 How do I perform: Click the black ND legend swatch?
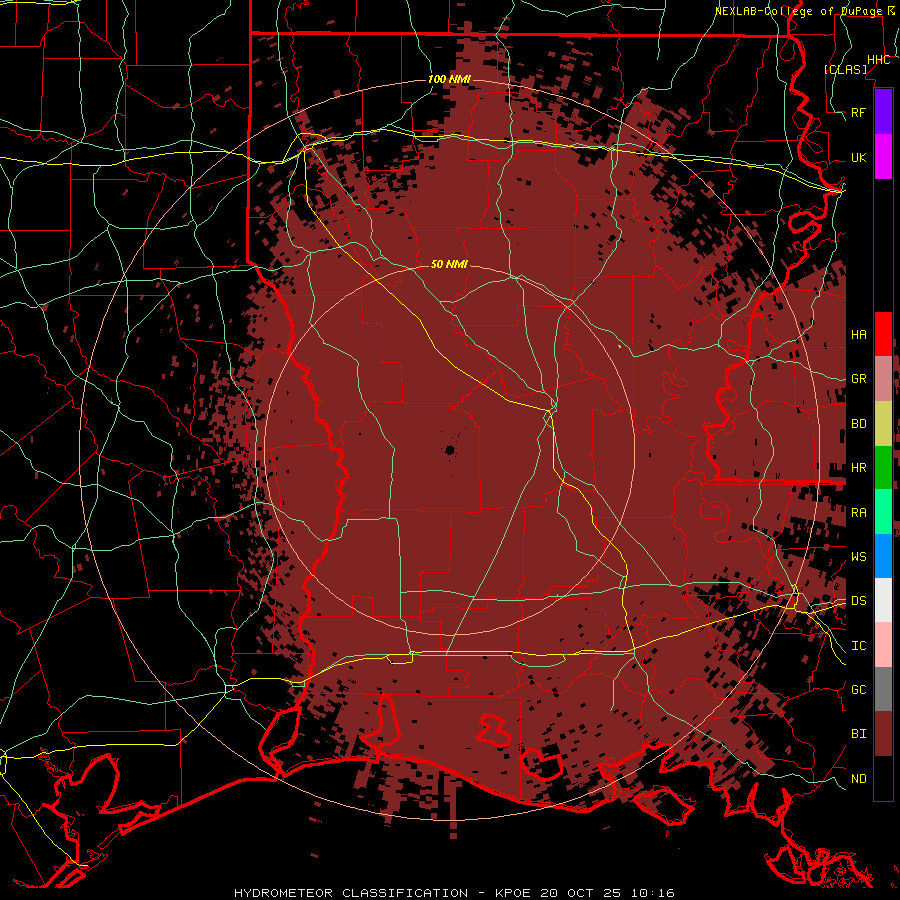tap(883, 778)
